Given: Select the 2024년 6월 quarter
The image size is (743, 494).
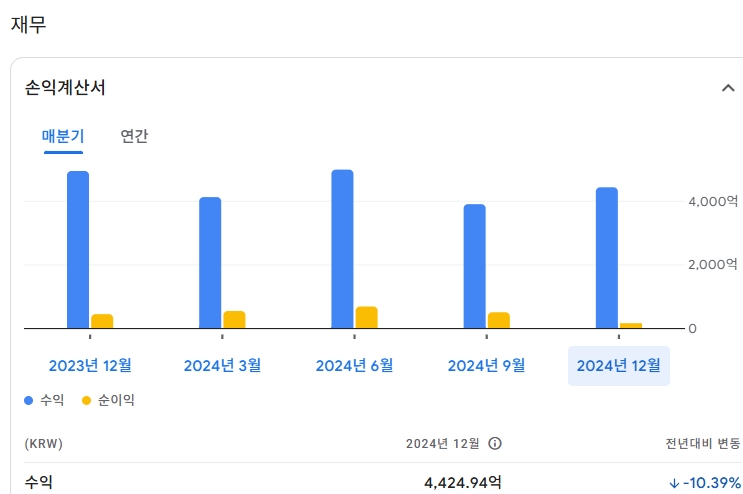Looking at the screenshot, I should pyautogui.click(x=354, y=365).
